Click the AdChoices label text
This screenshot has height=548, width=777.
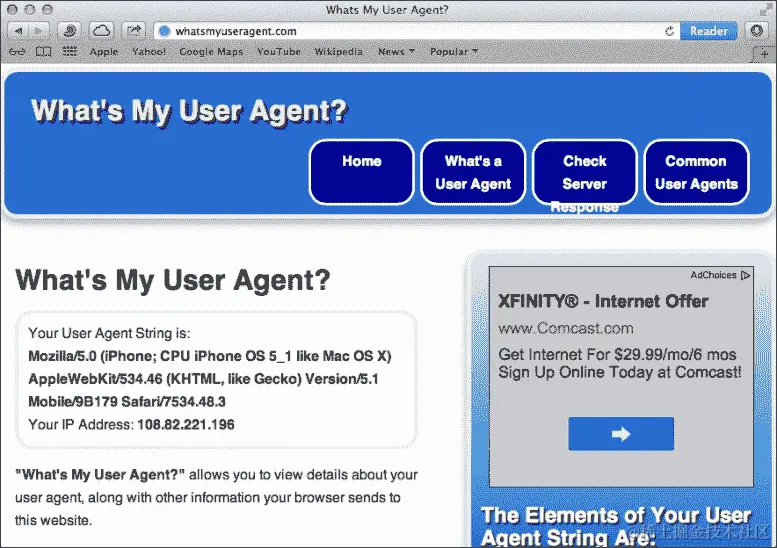[x=714, y=275]
